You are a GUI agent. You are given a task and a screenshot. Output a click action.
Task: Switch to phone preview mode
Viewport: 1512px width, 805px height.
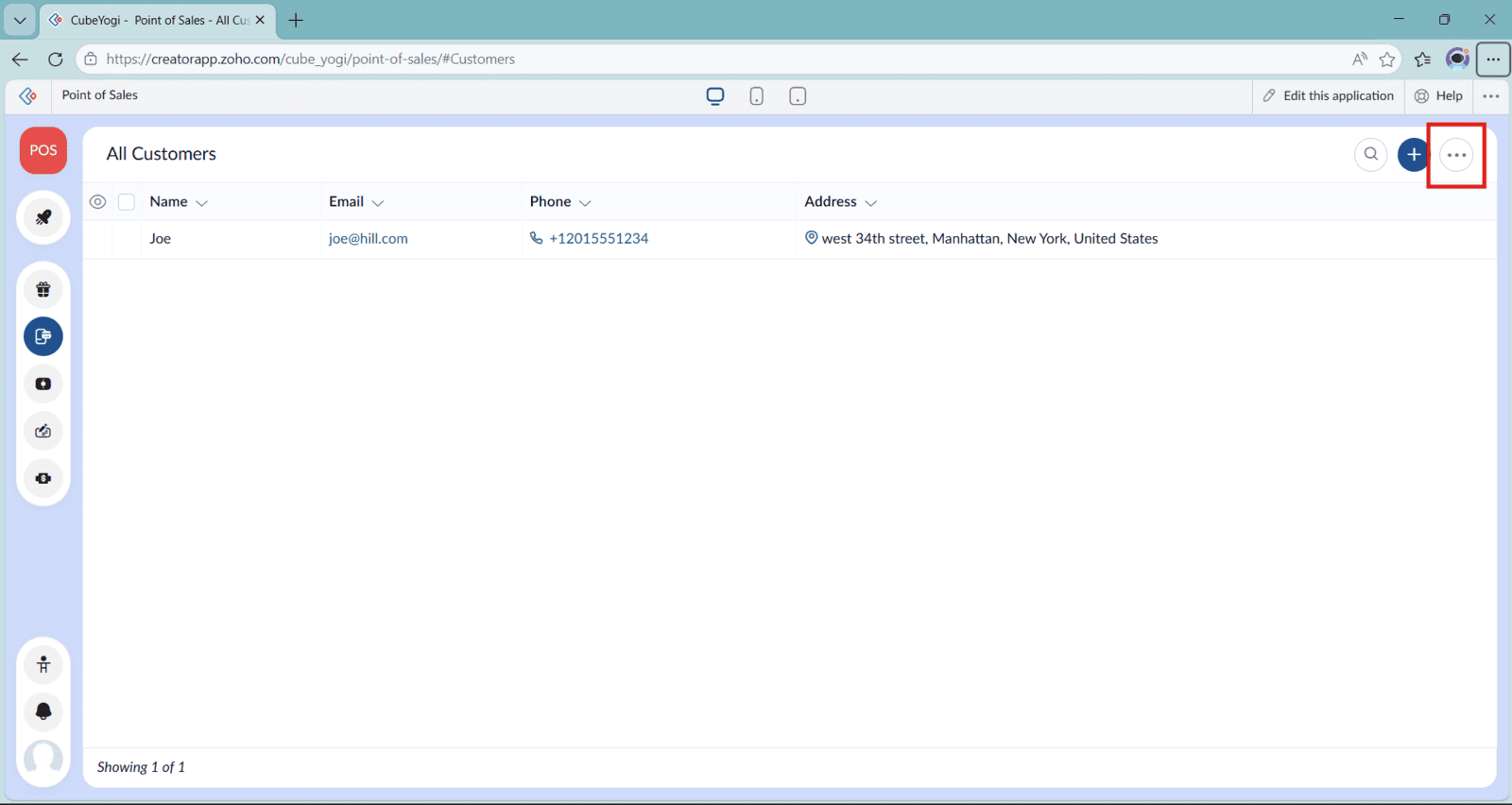tap(756, 95)
